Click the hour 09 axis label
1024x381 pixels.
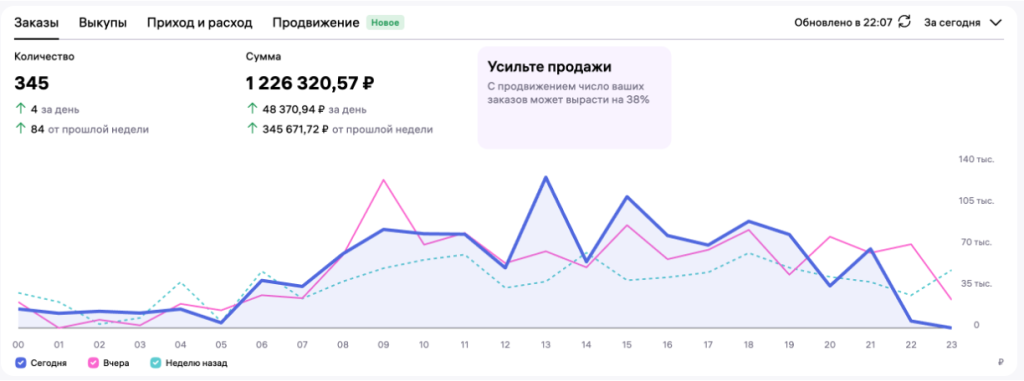(x=383, y=344)
